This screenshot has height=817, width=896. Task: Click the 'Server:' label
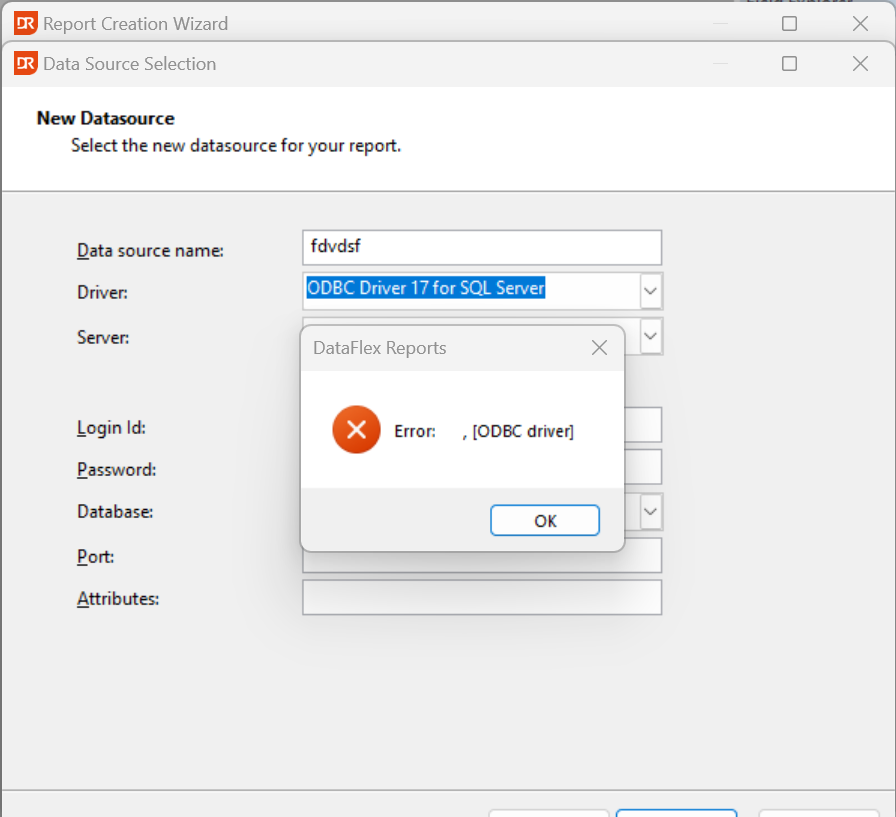(103, 337)
